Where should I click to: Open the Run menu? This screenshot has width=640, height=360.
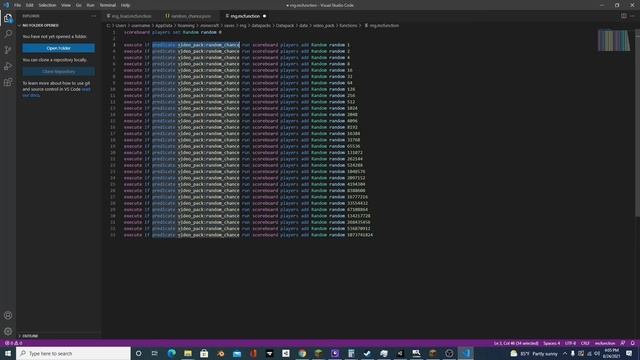click(x=91, y=5)
